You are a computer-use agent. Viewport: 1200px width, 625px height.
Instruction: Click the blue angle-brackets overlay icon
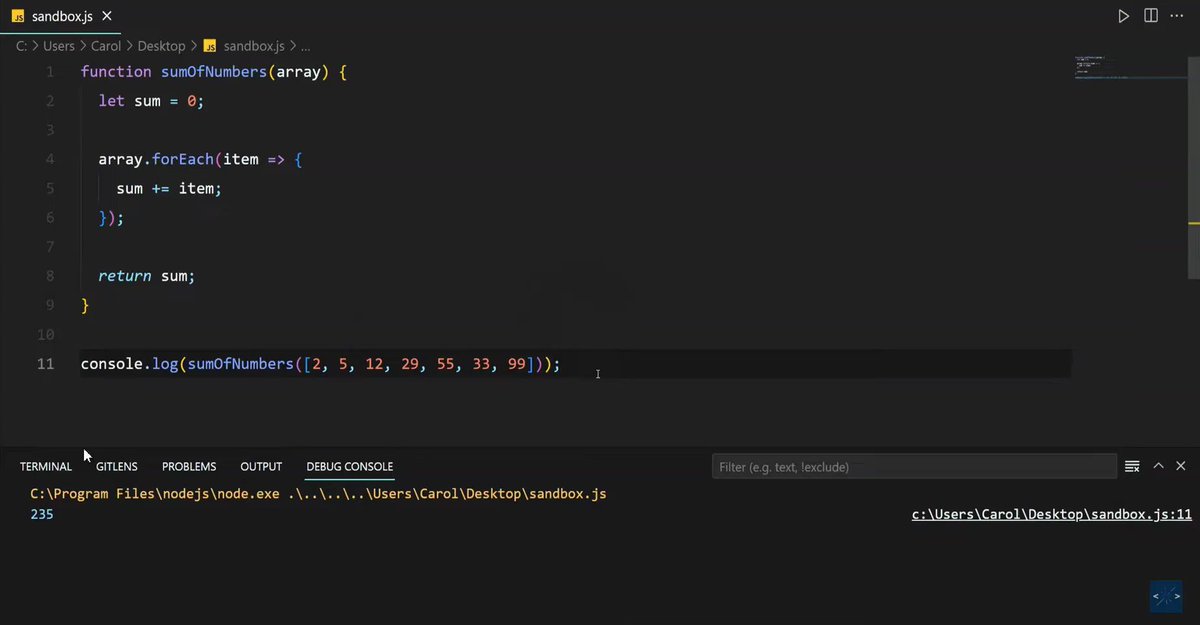tap(1166, 597)
